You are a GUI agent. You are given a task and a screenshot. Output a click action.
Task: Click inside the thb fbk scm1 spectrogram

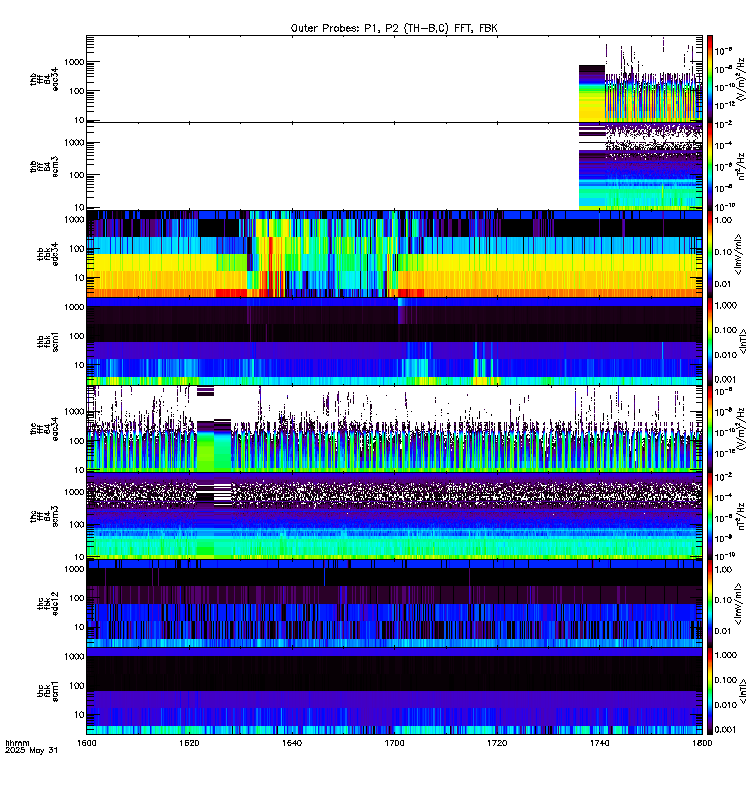pyautogui.click(x=394, y=341)
